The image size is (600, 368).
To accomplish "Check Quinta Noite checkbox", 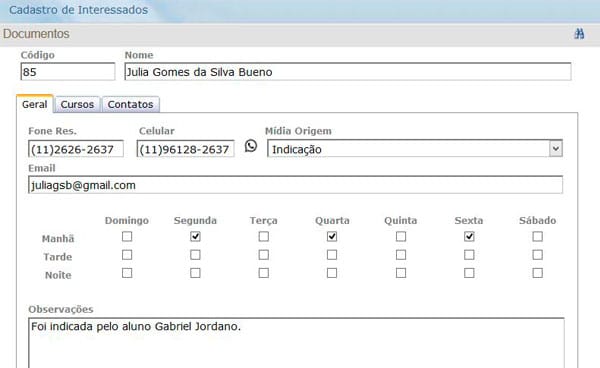I will 401,273.
